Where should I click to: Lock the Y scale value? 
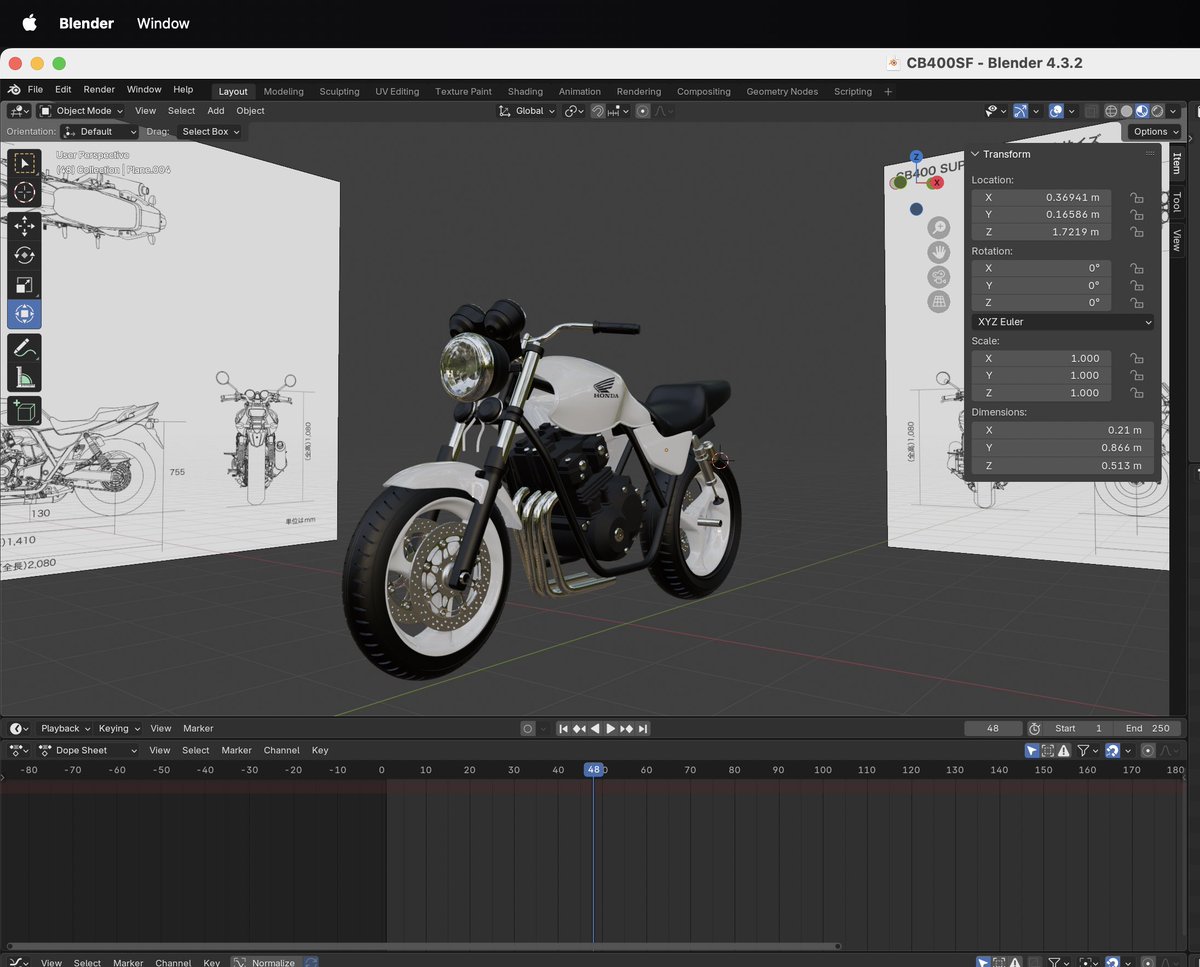[1136, 376]
